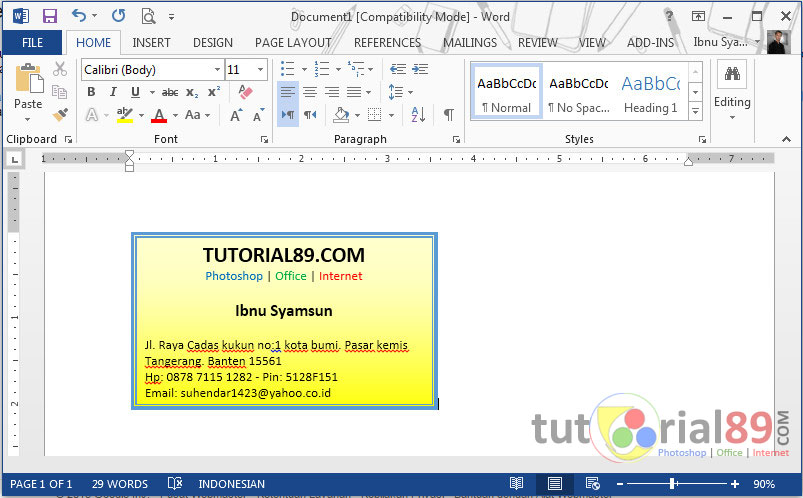This screenshot has height=498, width=803.
Task: Open underline style dropdown arrow
Action: coord(152,93)
